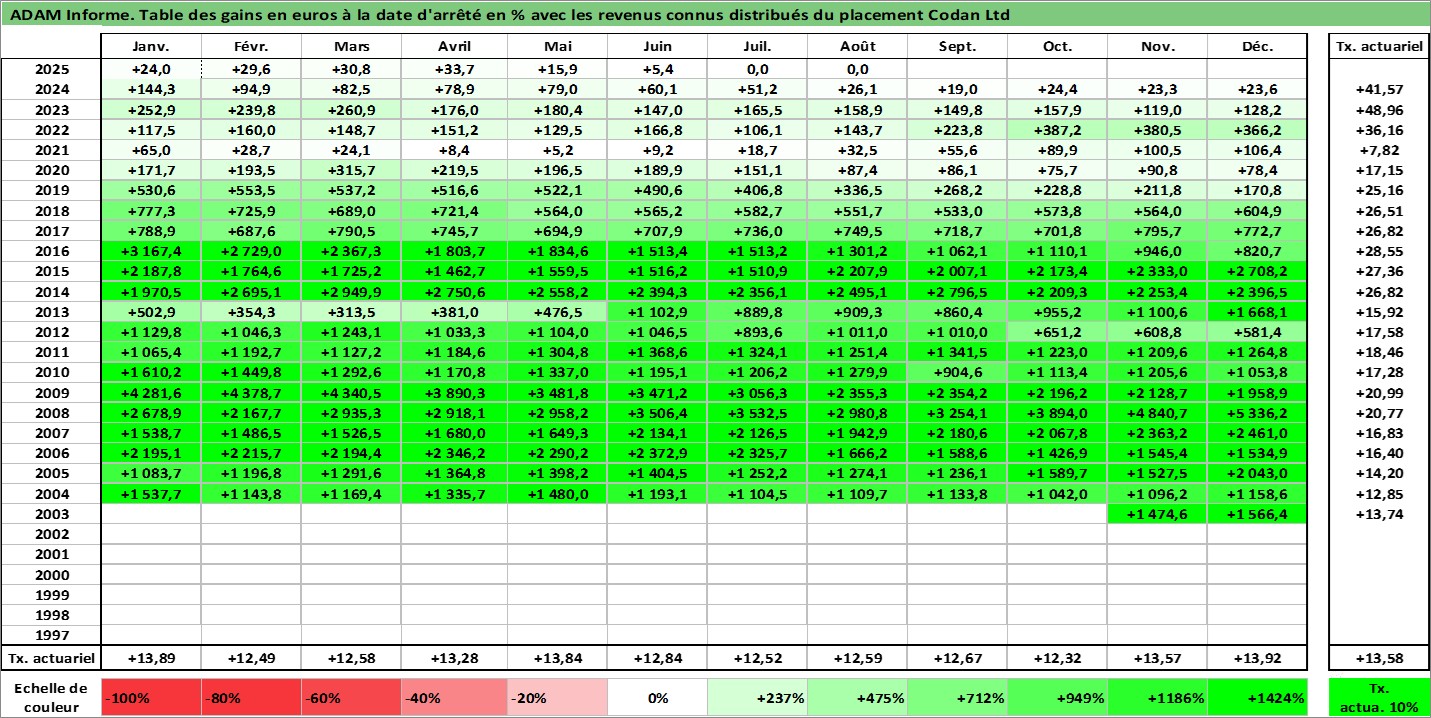Click the +3 167,4 cell in Janv. 2016

pyautogui.click(x=151, y=250)
